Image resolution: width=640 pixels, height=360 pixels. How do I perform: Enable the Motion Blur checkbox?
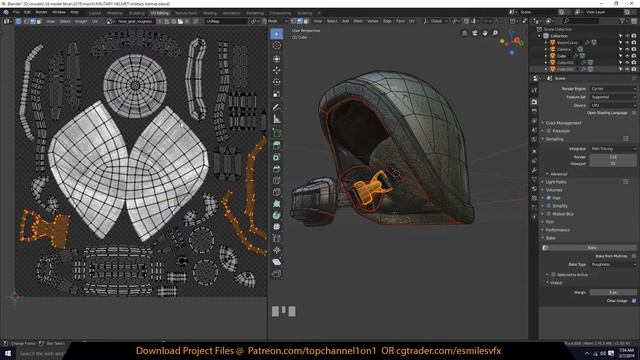pyautogui.click(x=549, y=214)
